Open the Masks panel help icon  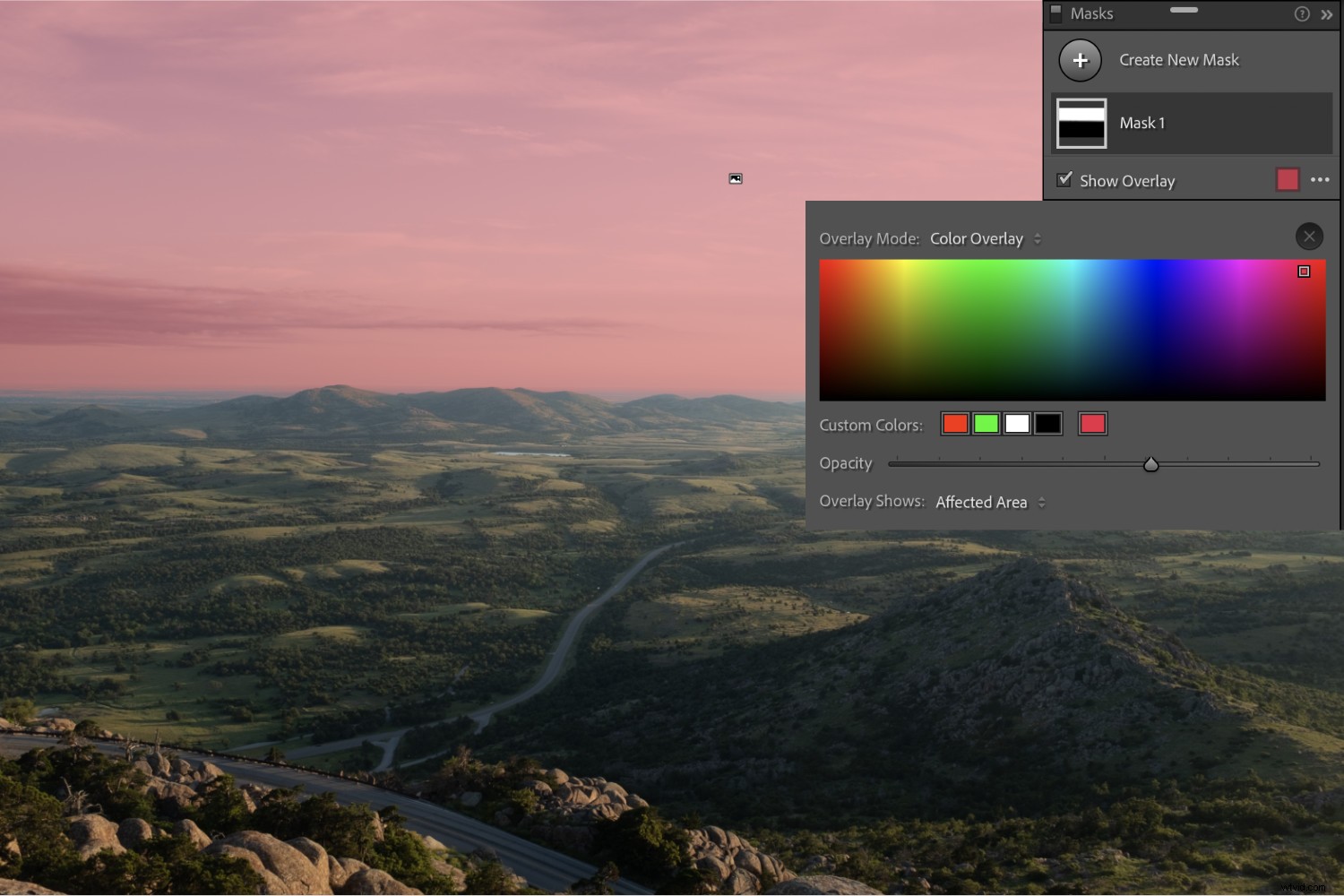pos(1302,13)
